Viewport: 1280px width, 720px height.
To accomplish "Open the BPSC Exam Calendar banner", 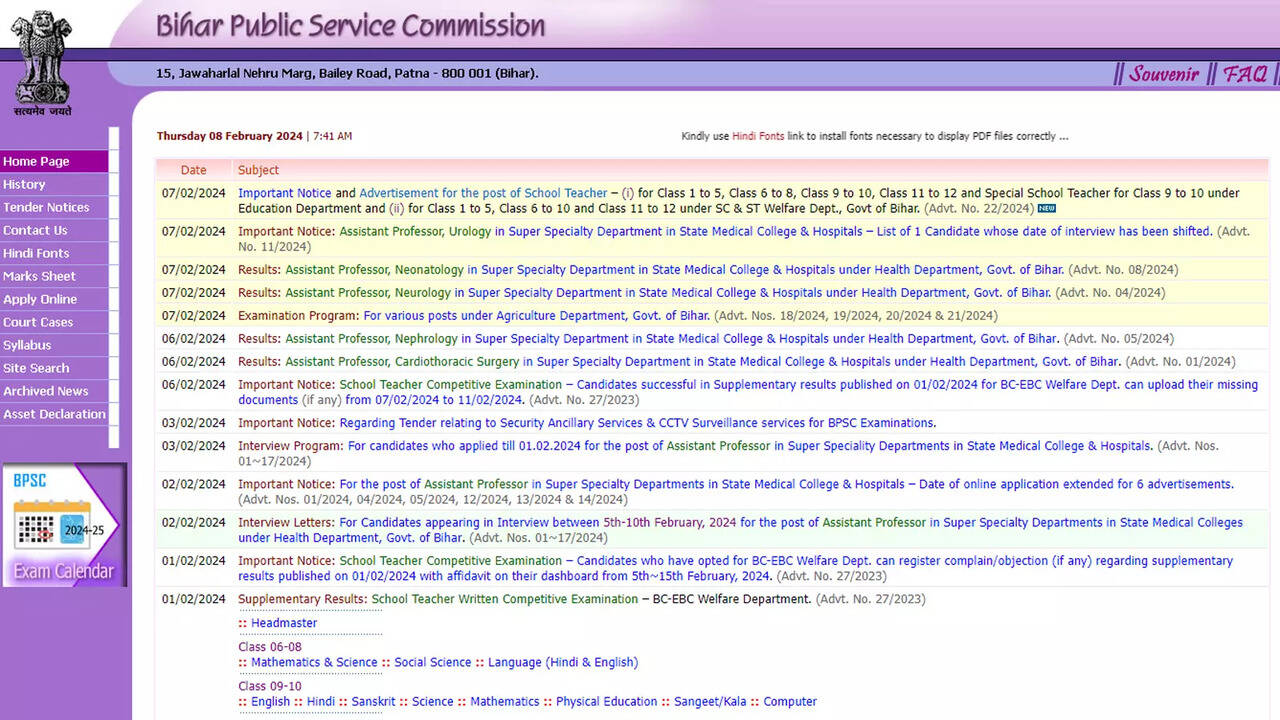I will coord(64,525).
